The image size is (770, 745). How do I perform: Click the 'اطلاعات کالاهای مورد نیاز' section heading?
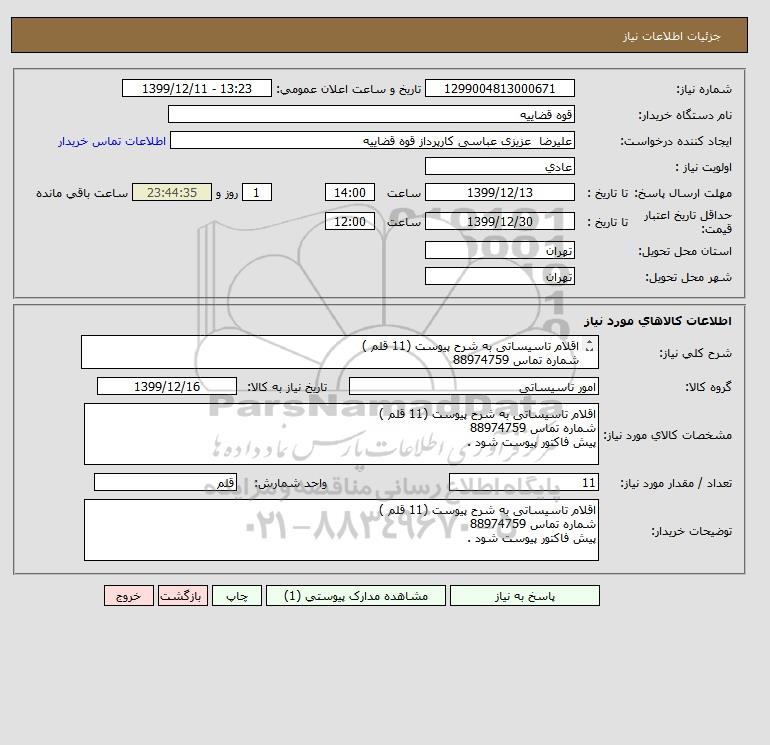[658, 321]
